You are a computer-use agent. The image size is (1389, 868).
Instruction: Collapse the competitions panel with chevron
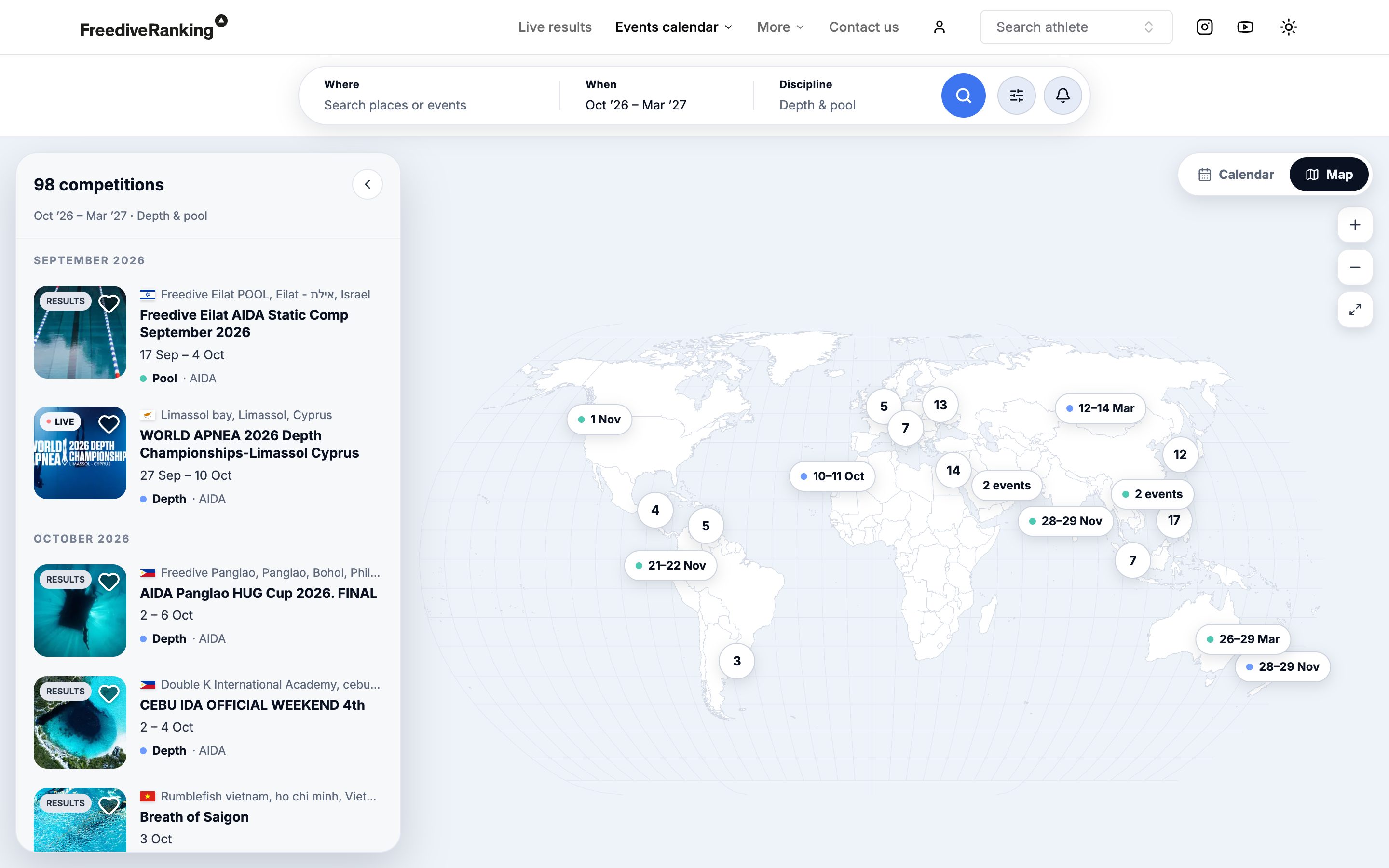tap(368, 184)
